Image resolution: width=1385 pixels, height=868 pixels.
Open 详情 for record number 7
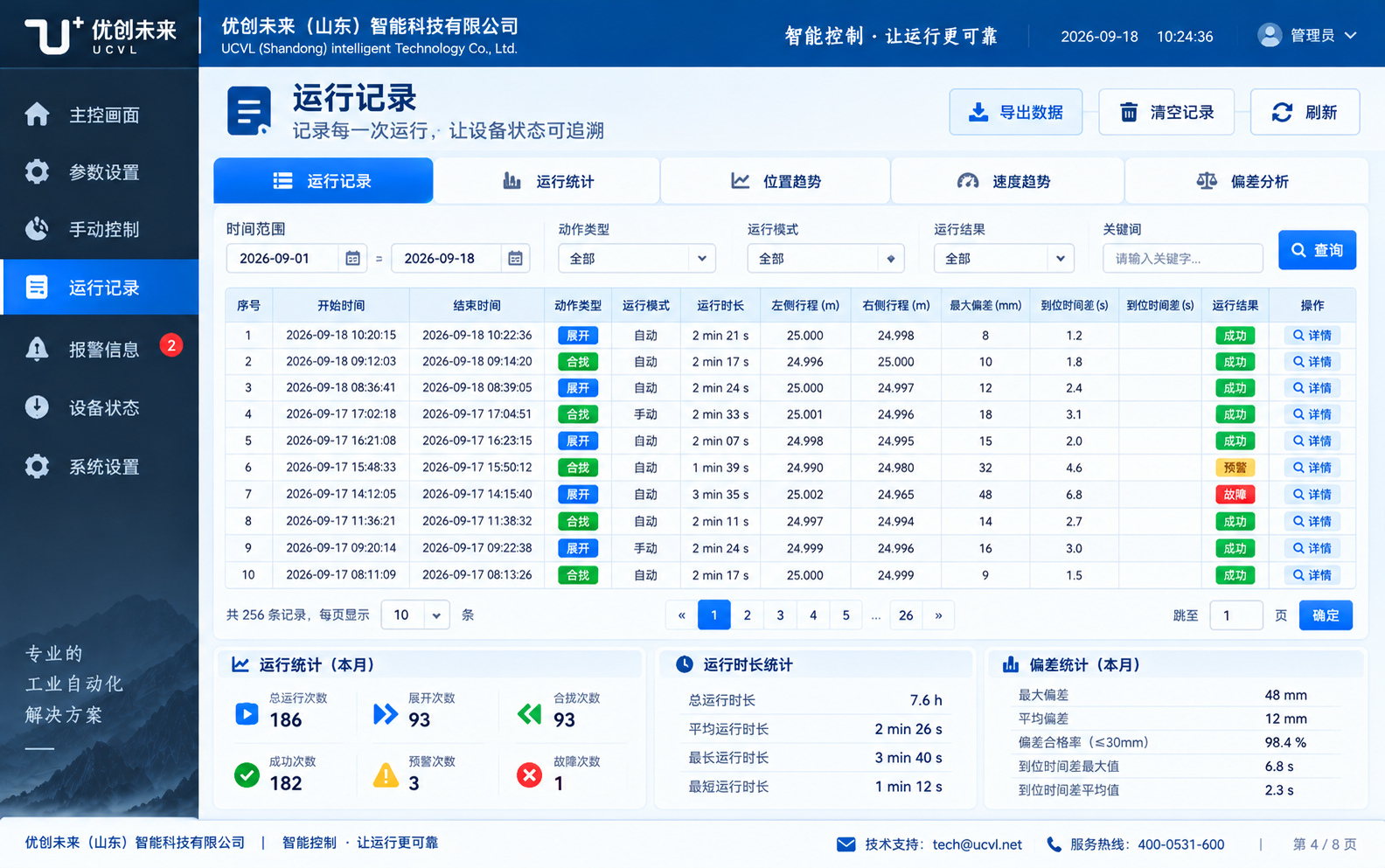tap(1312, 495)
